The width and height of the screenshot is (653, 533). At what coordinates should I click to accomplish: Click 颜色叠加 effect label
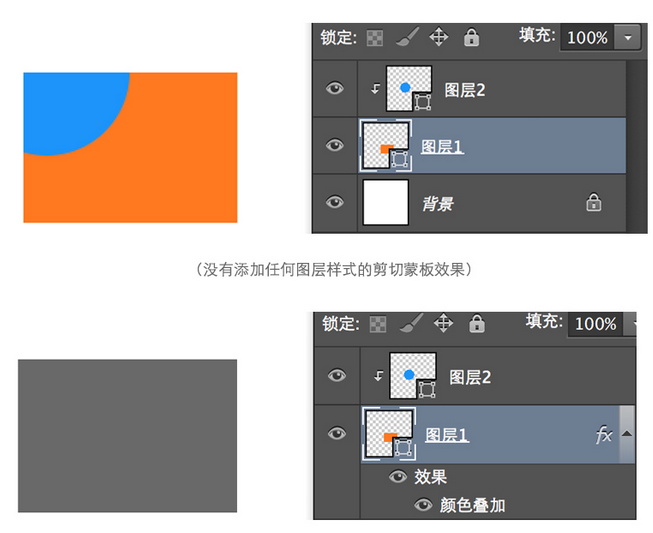(x=472, y=505)
